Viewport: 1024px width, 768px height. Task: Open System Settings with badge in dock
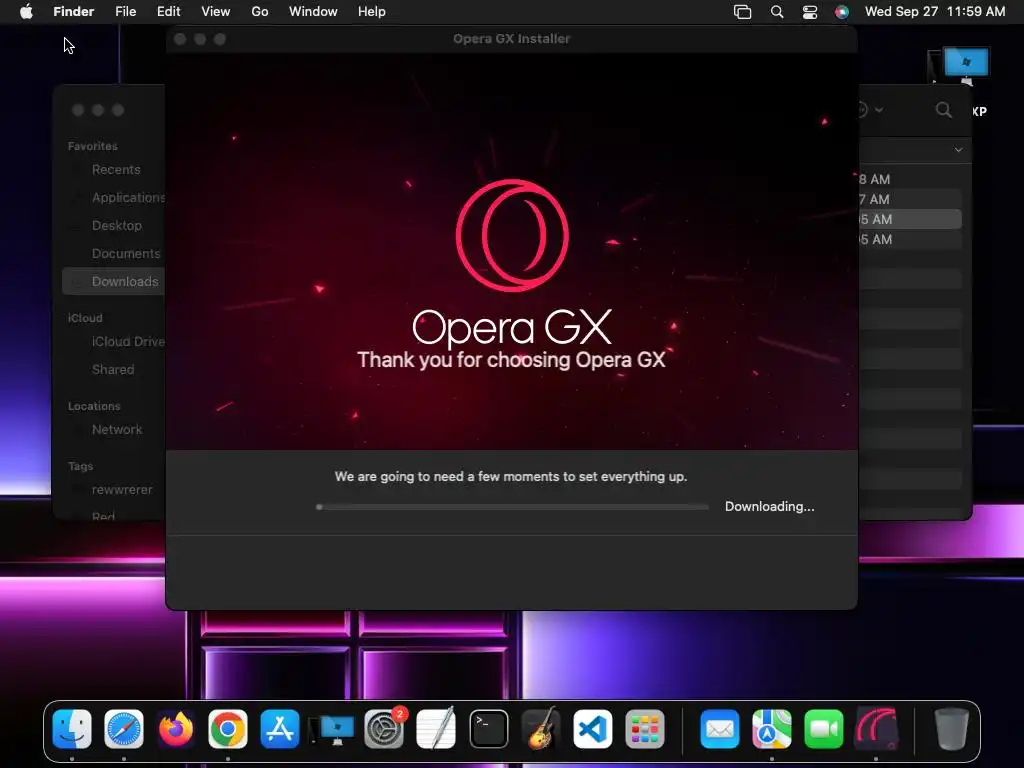384,728
